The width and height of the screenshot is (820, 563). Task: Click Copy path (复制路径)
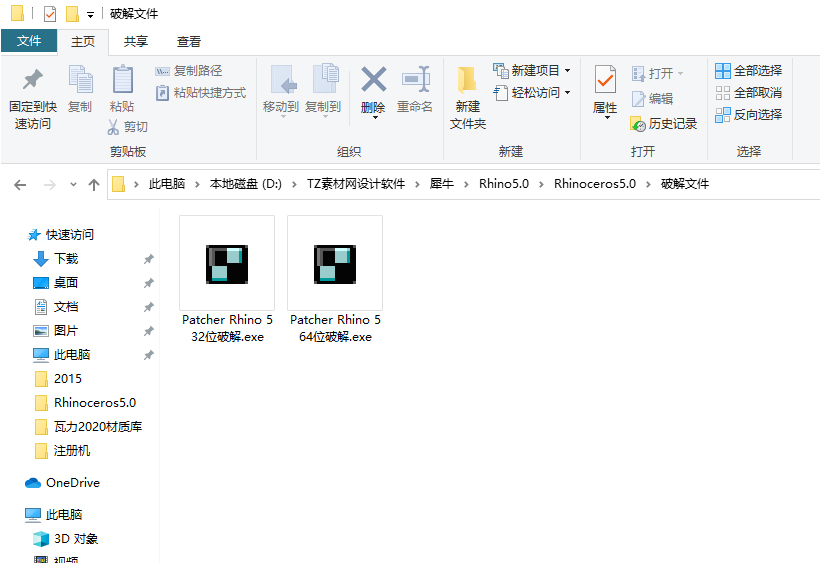tap(189, 71)
